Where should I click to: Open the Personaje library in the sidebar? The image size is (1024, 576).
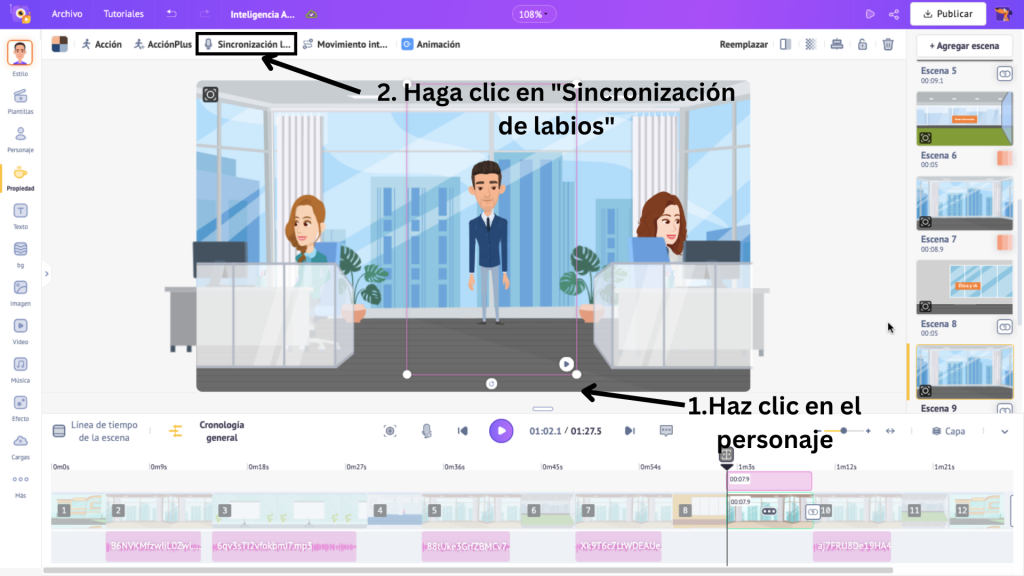click(x=20, y=139)
